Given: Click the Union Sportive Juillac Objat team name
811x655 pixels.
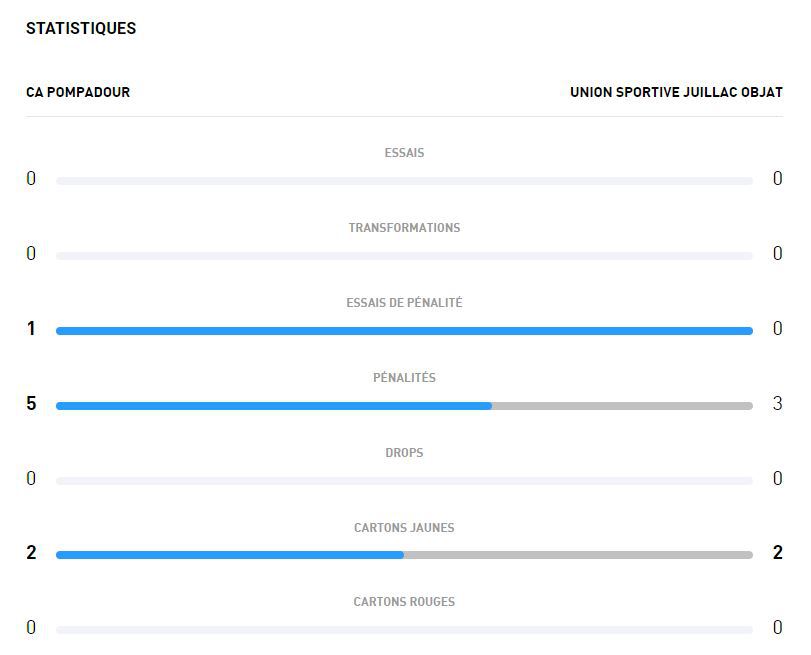Looking at the screenshot, I should [x=676, y=92].
